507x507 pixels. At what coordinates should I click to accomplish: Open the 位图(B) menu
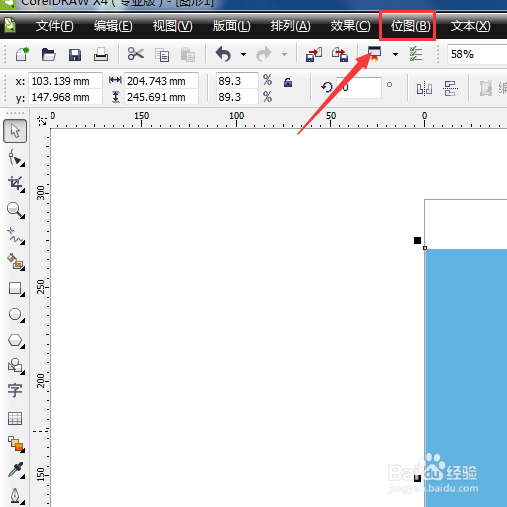click(x=411, y=26)
